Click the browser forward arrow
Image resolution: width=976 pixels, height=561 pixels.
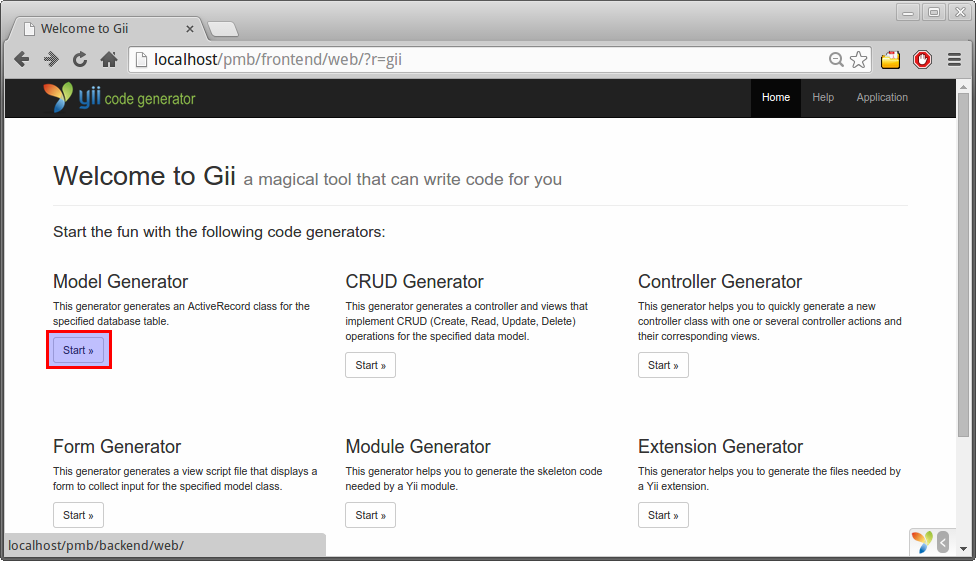[x=51, y=60]
